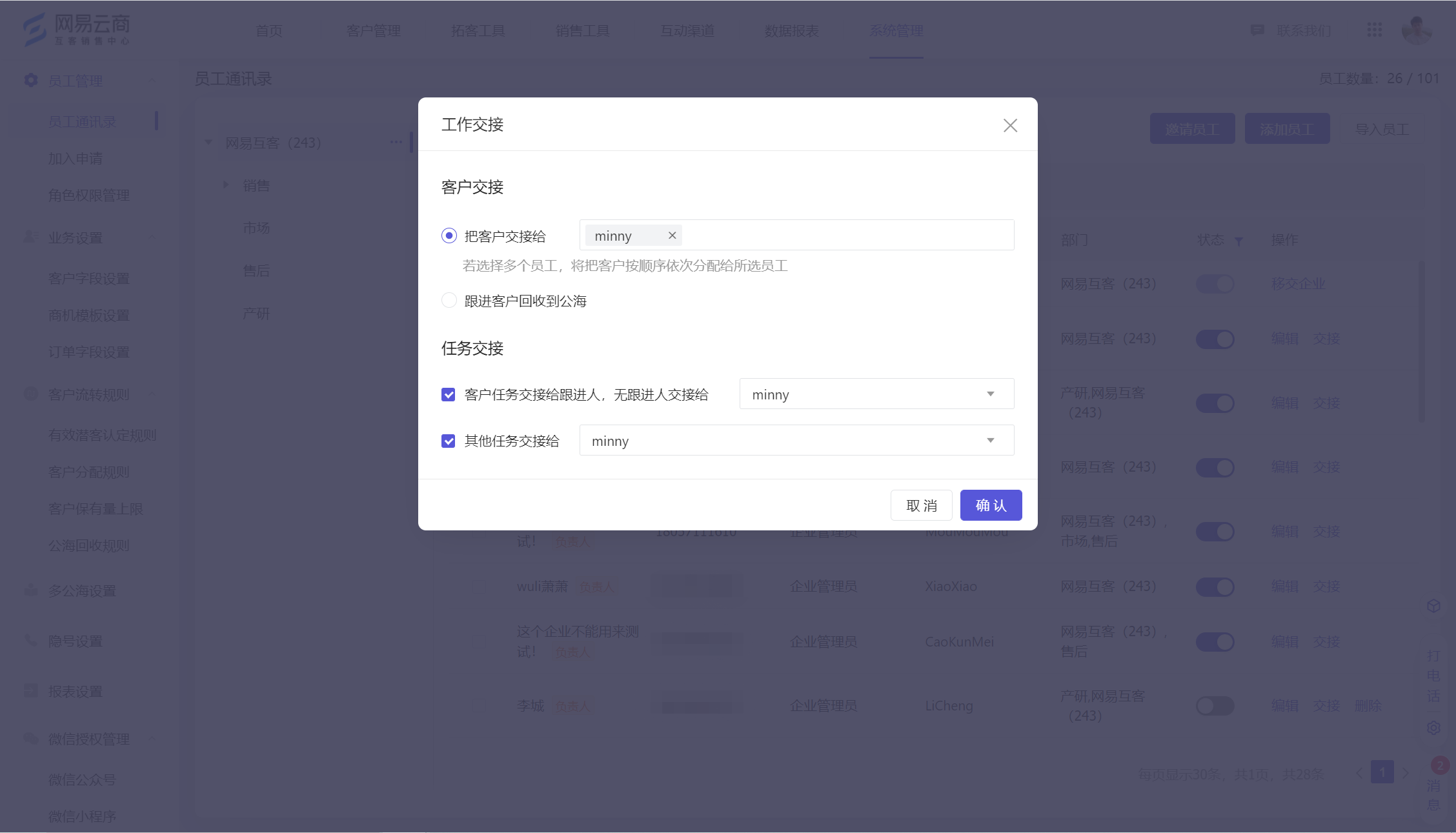Click 删除 in LiCheng row

(x=1368, y=705)
